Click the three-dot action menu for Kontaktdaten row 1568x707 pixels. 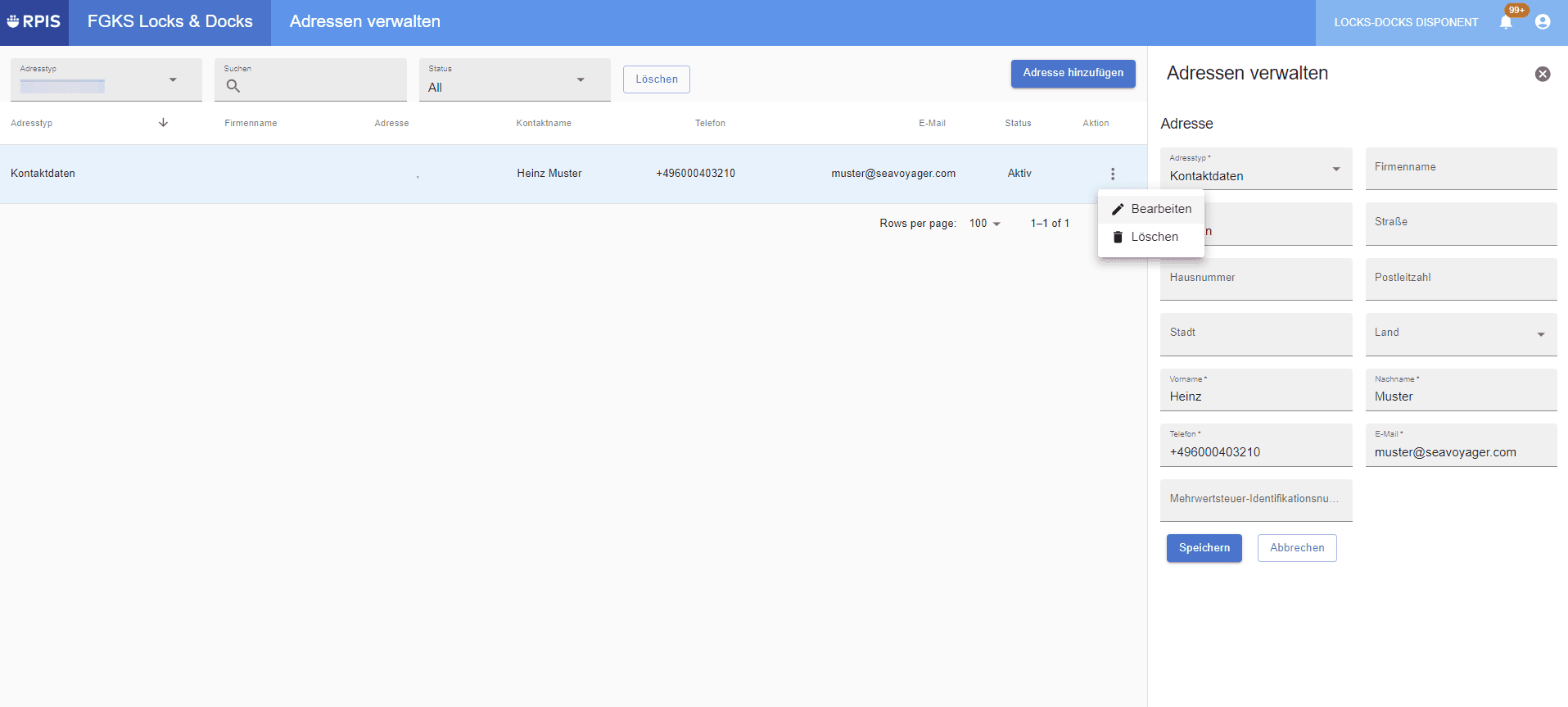click(1113, 174)
